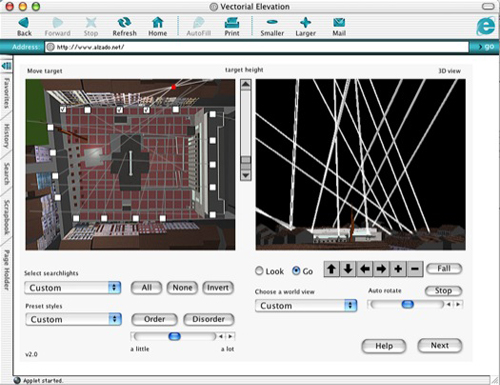Click the Help button

pos(384,346)
